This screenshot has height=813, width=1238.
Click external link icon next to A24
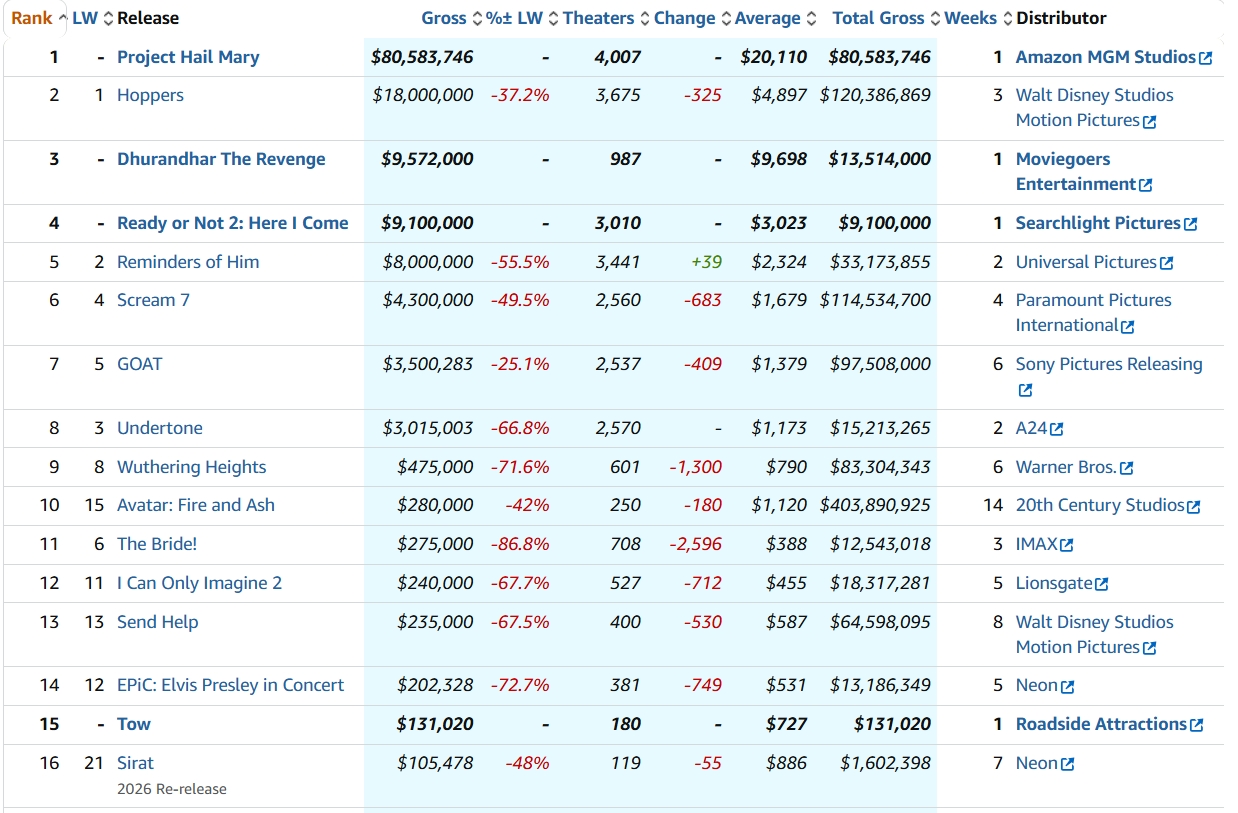click(1057, 429)
